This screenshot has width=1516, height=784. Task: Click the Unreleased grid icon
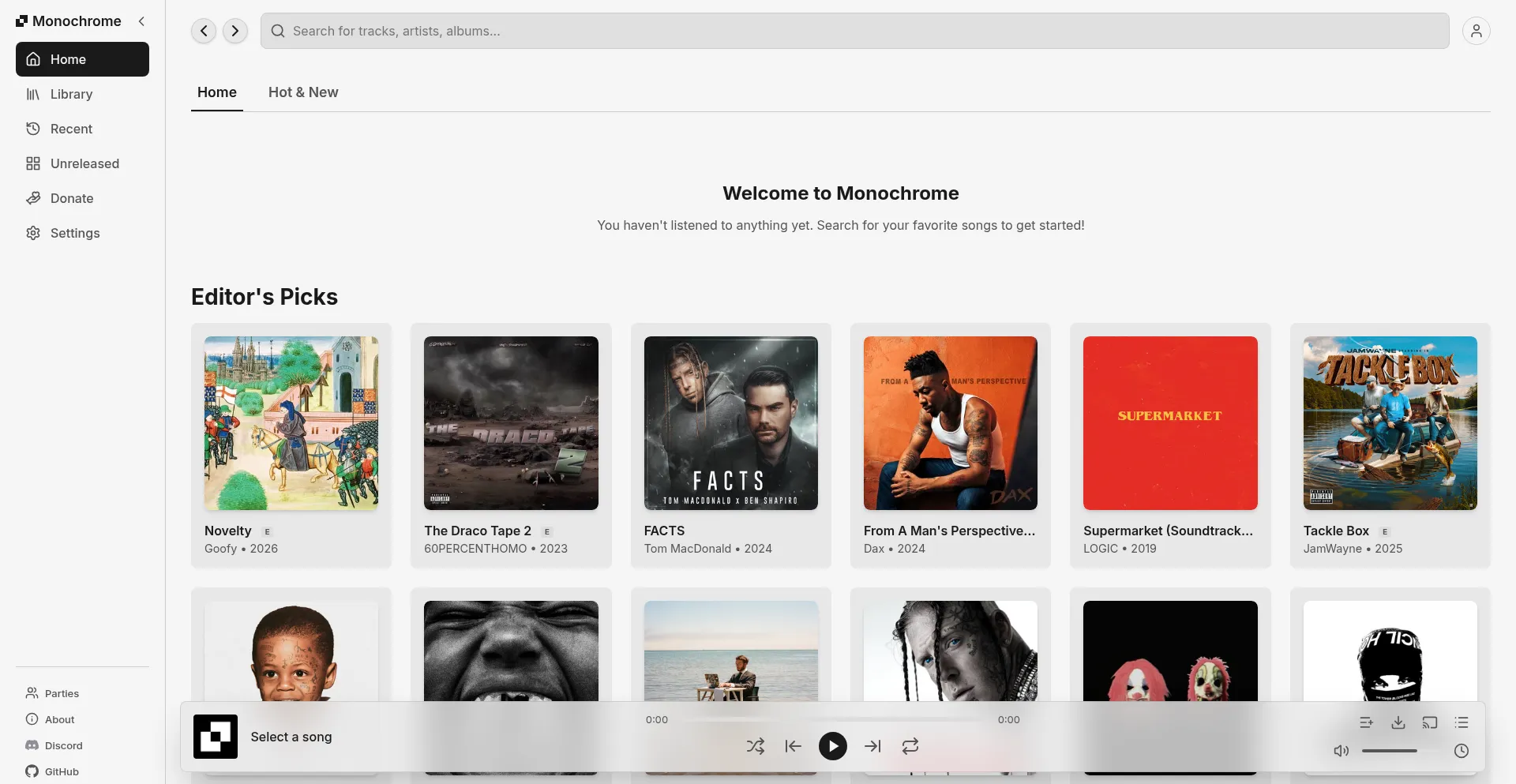point(33,163)
